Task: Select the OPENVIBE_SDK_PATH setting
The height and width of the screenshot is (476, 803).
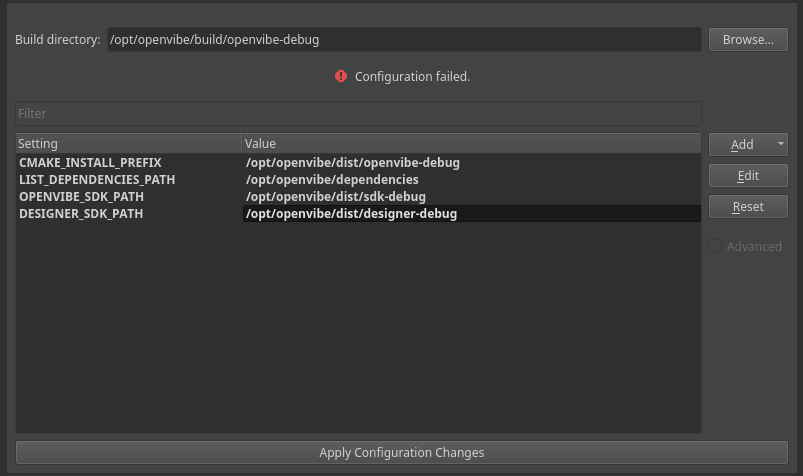Action: (81, 196)
